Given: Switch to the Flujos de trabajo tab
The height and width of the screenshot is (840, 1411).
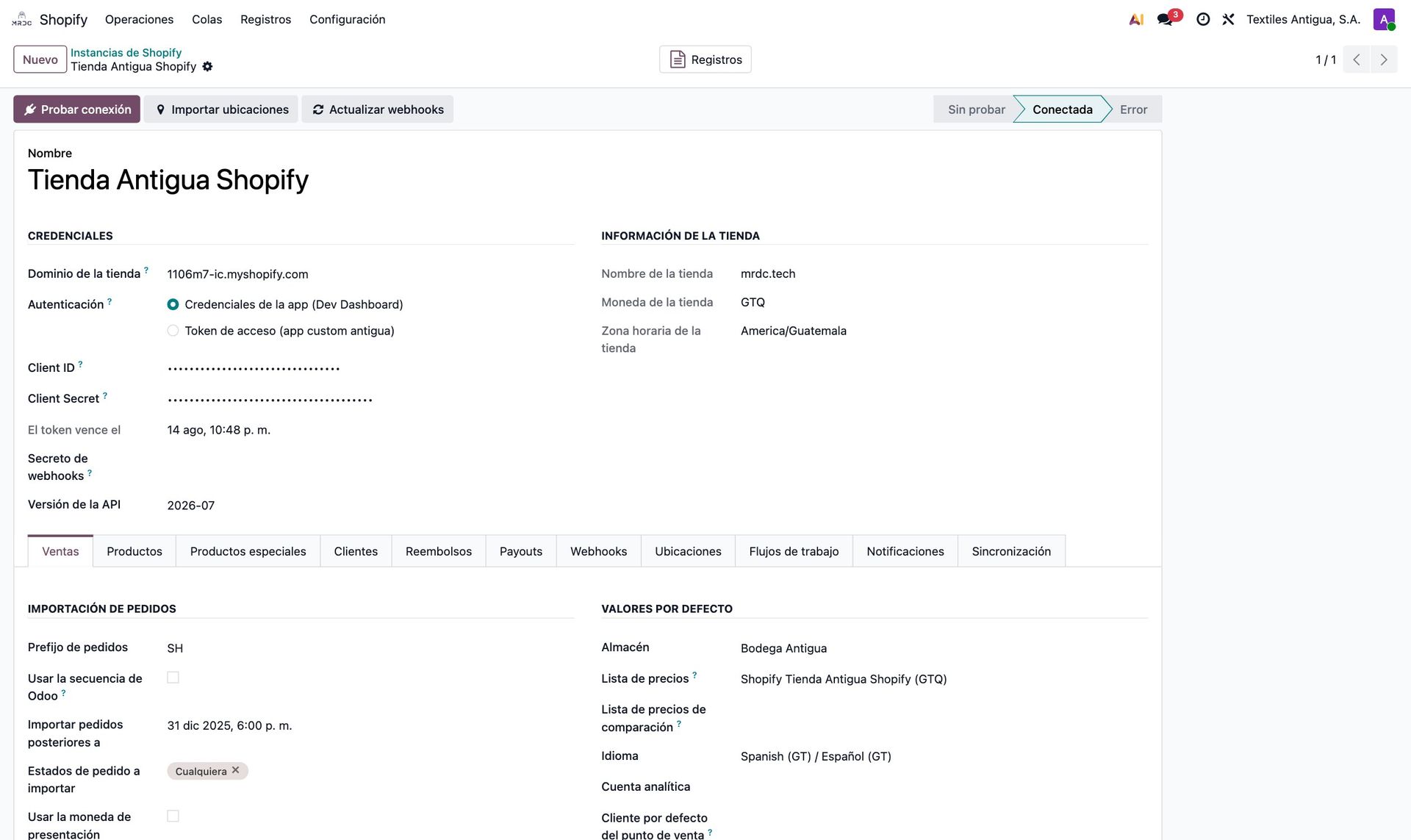Looking at the screenshot, I should point(794,551).
